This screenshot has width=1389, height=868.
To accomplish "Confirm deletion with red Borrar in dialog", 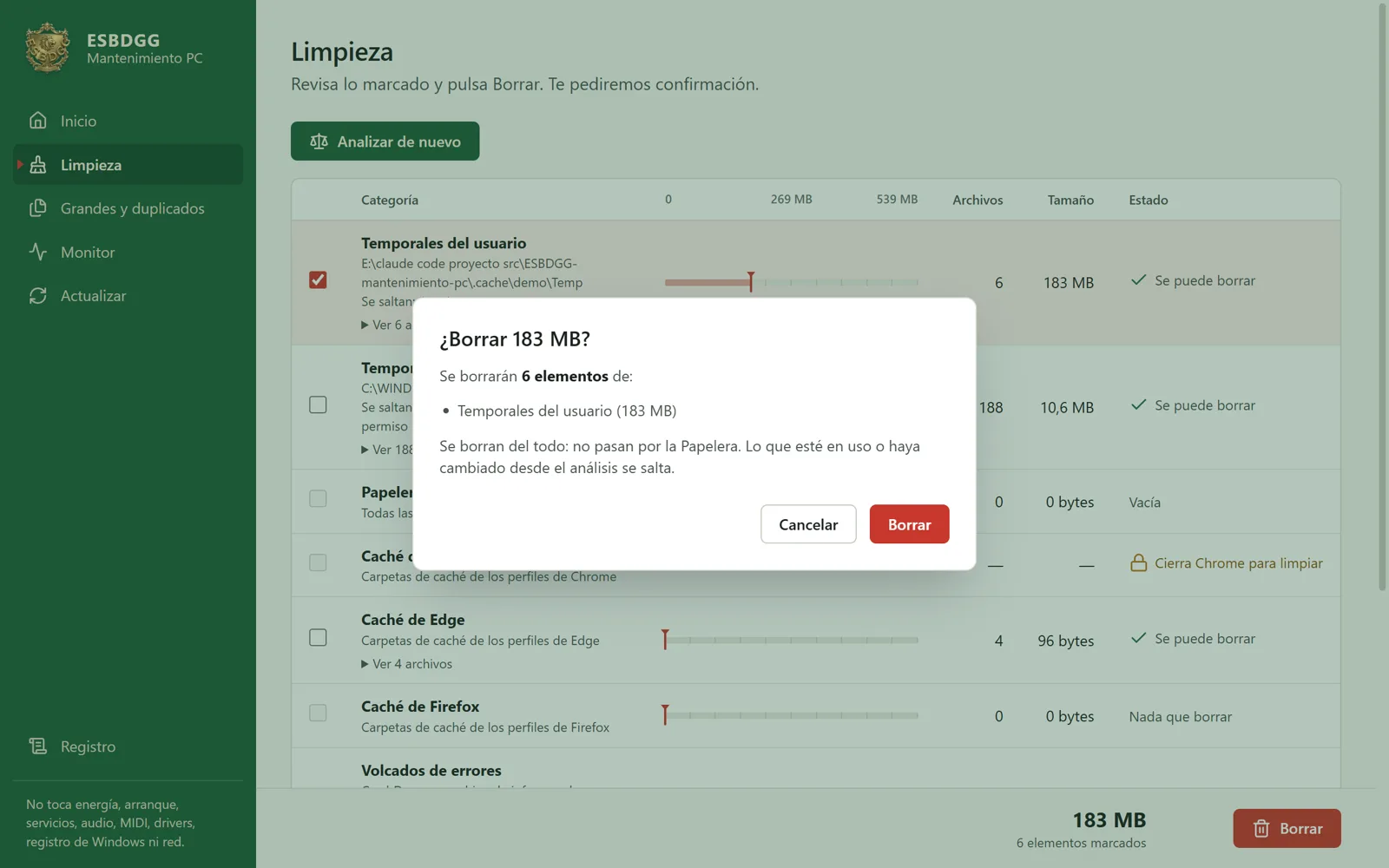I will pyautogui.click(x=909, y=524).
